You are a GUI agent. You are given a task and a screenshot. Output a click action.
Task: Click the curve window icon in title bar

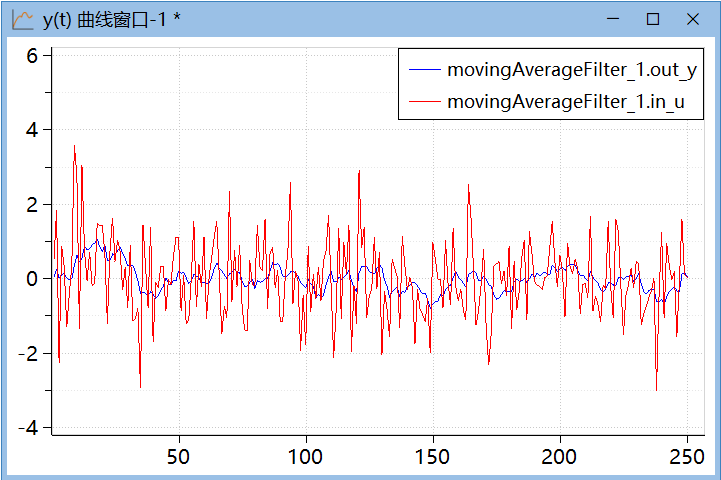[x=22, y=19]
